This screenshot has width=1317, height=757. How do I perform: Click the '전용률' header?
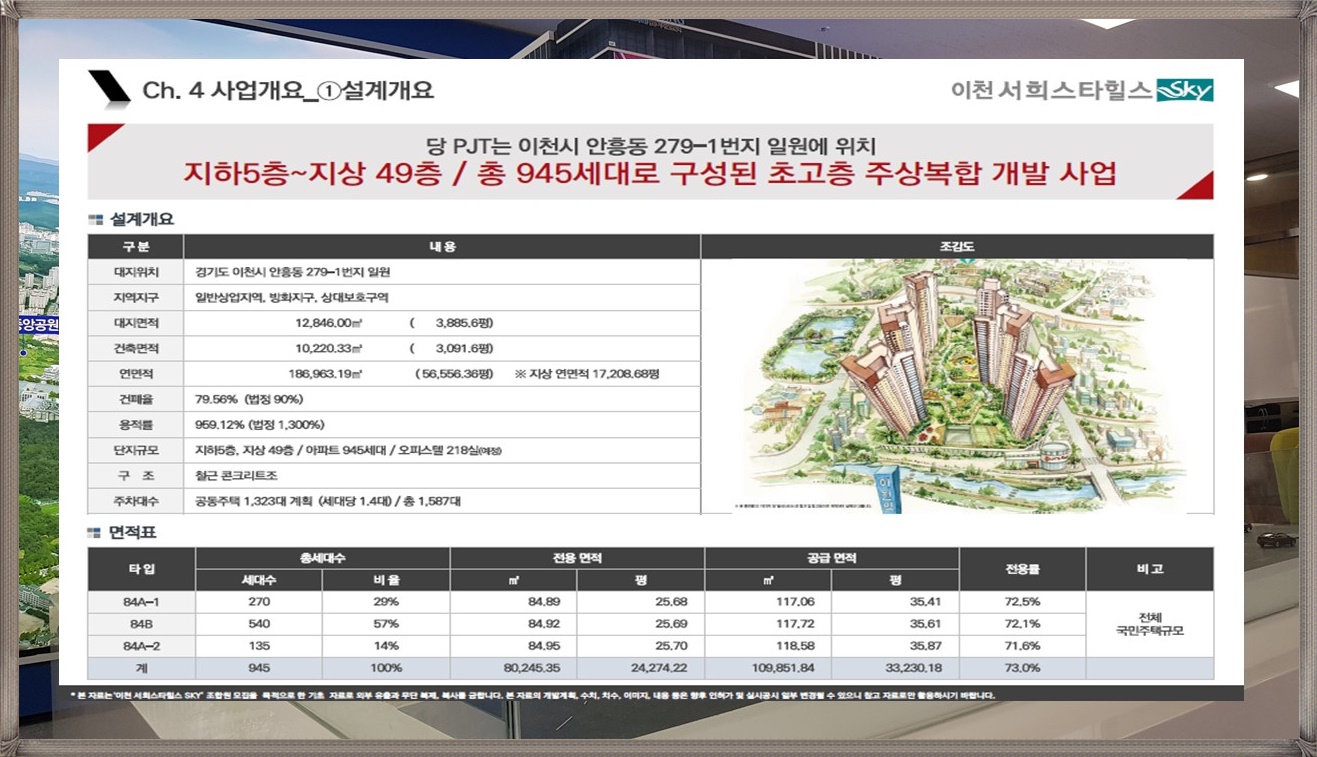click(1022, 569)
